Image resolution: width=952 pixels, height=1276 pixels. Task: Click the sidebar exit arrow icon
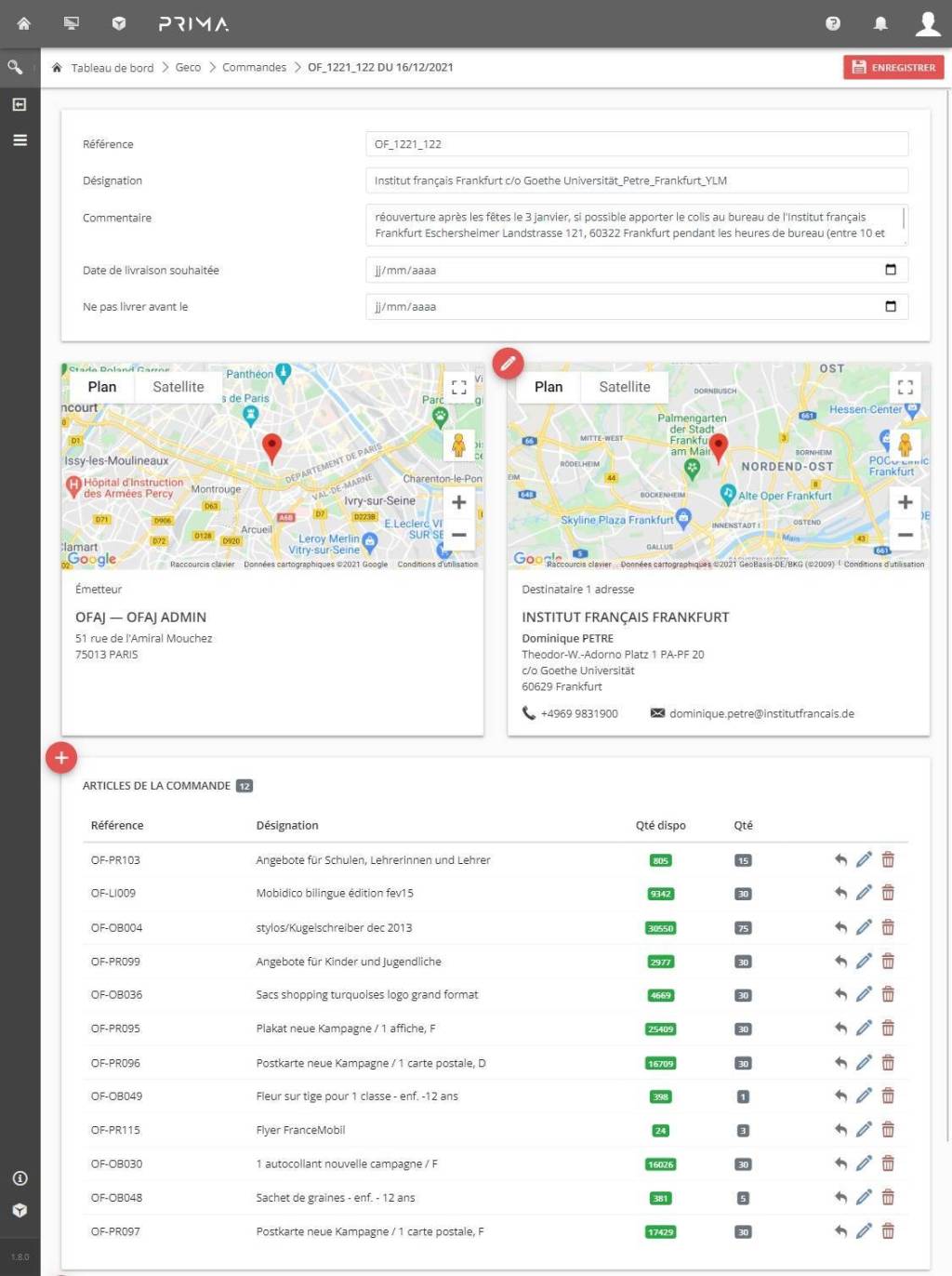click(20, 104)
